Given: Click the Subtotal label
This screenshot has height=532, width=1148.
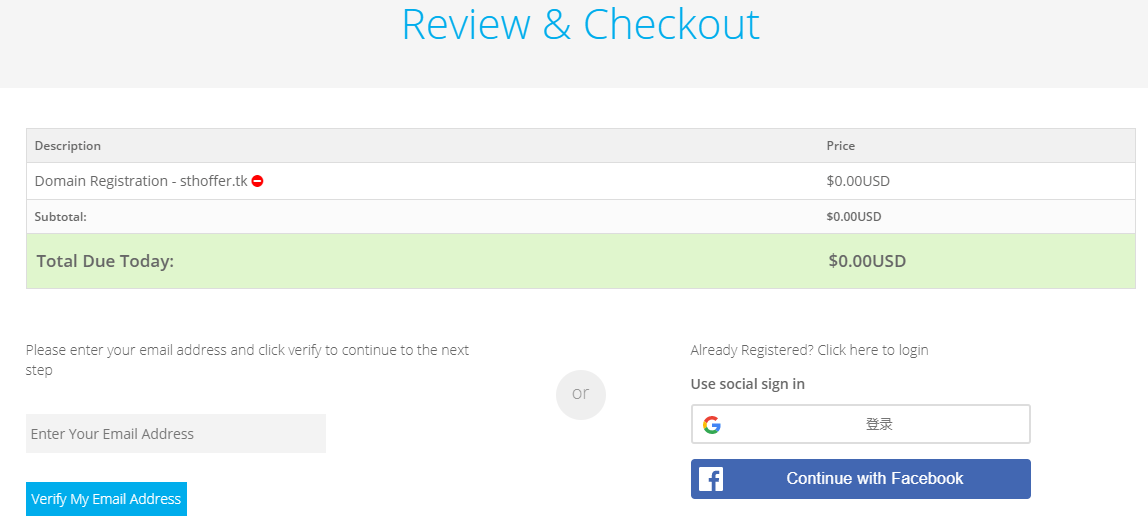Looking at the screenshot, I should coord(61,217).
